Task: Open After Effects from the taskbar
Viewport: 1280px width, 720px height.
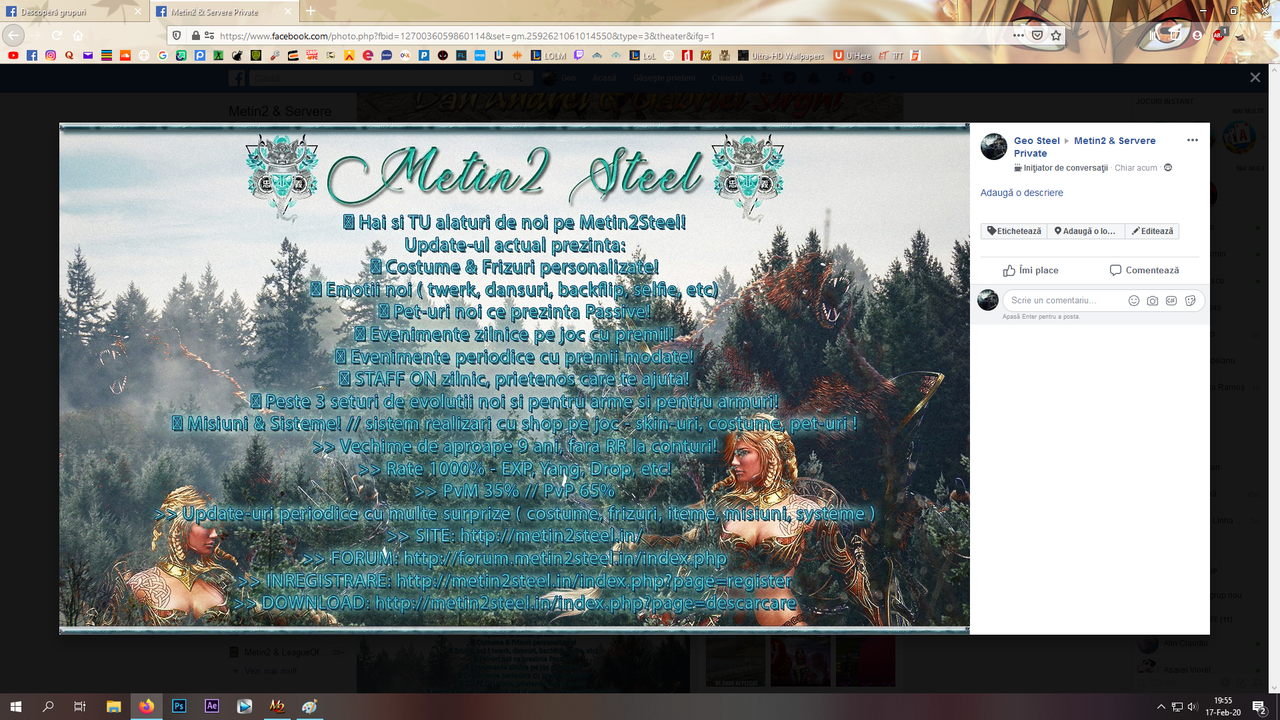Action: [212, 706]
